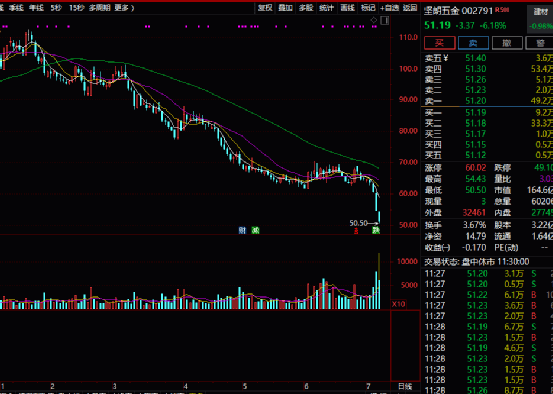The width and height of the screenshot is (553, 394).
Task: Expand 更多 more periods menu
Action: click(124, 8)
